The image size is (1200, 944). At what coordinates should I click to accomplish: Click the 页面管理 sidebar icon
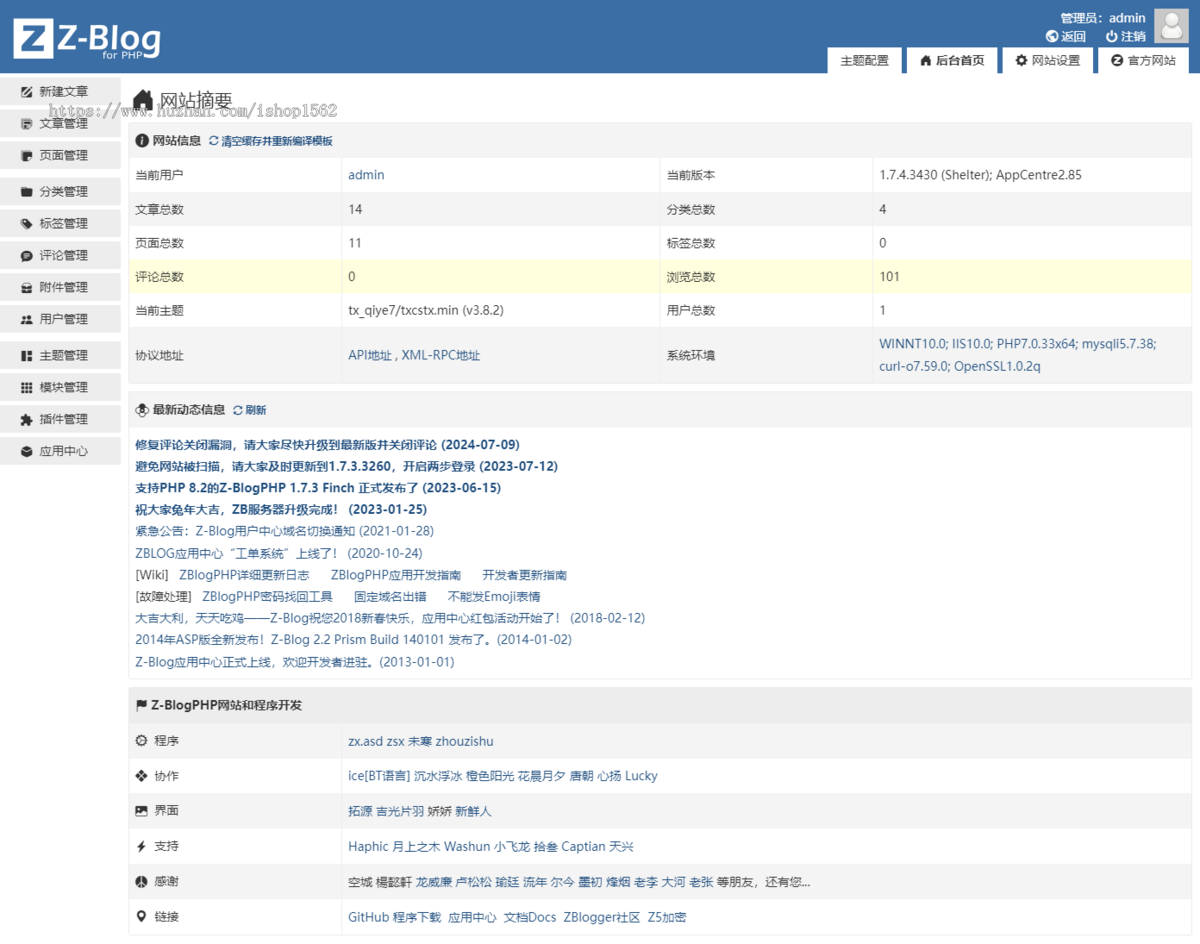27,155
